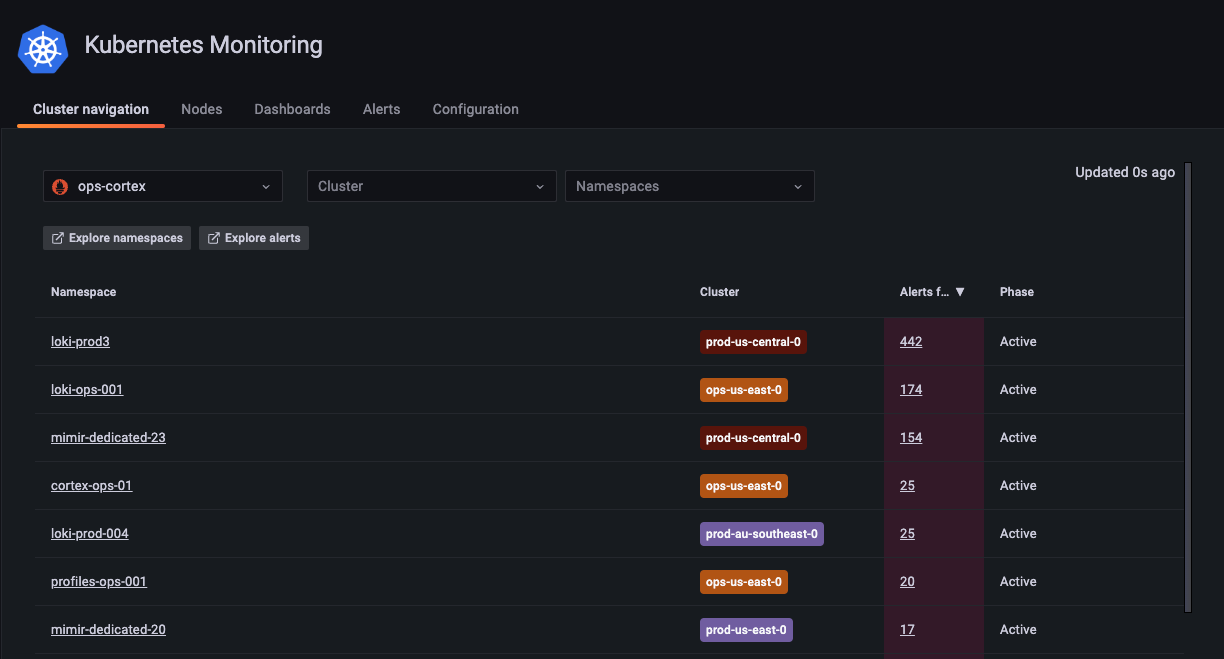
Task: Click the 174 alerts count link
Action: pos(911,390)
